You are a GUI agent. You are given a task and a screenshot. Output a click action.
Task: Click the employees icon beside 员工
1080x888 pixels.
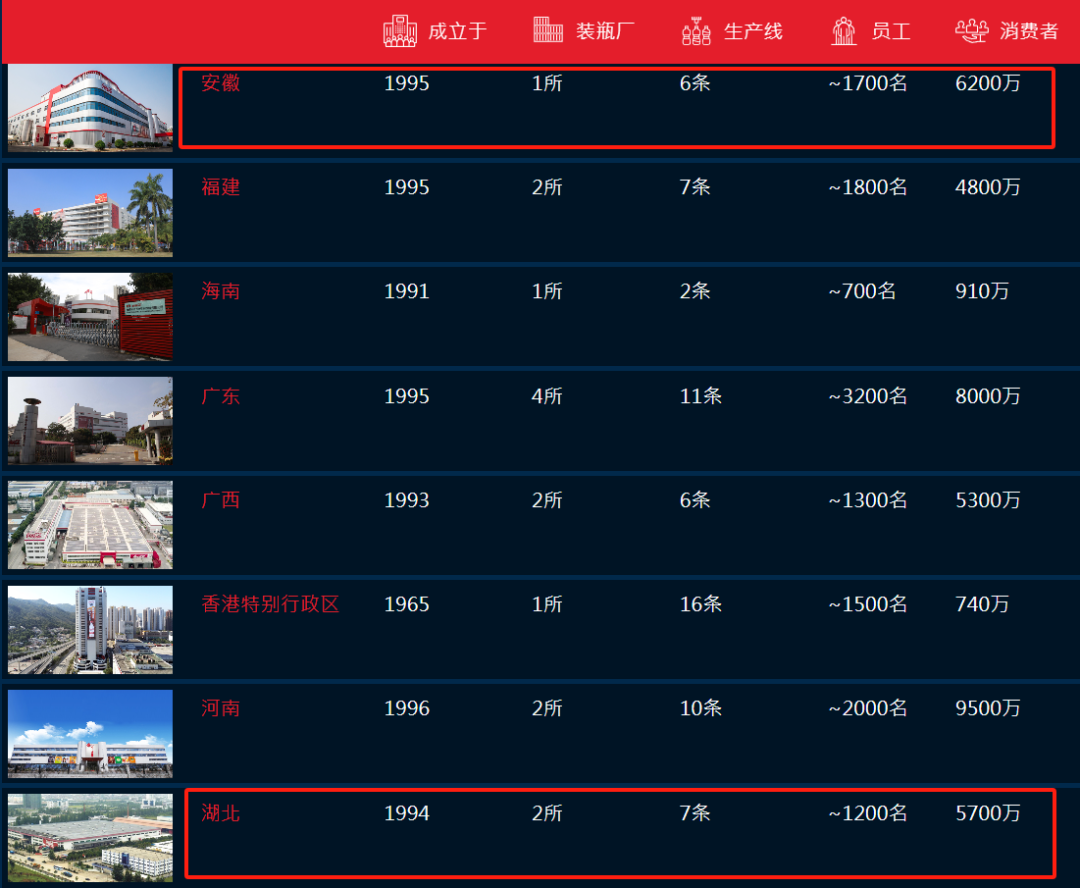point(844,31)
